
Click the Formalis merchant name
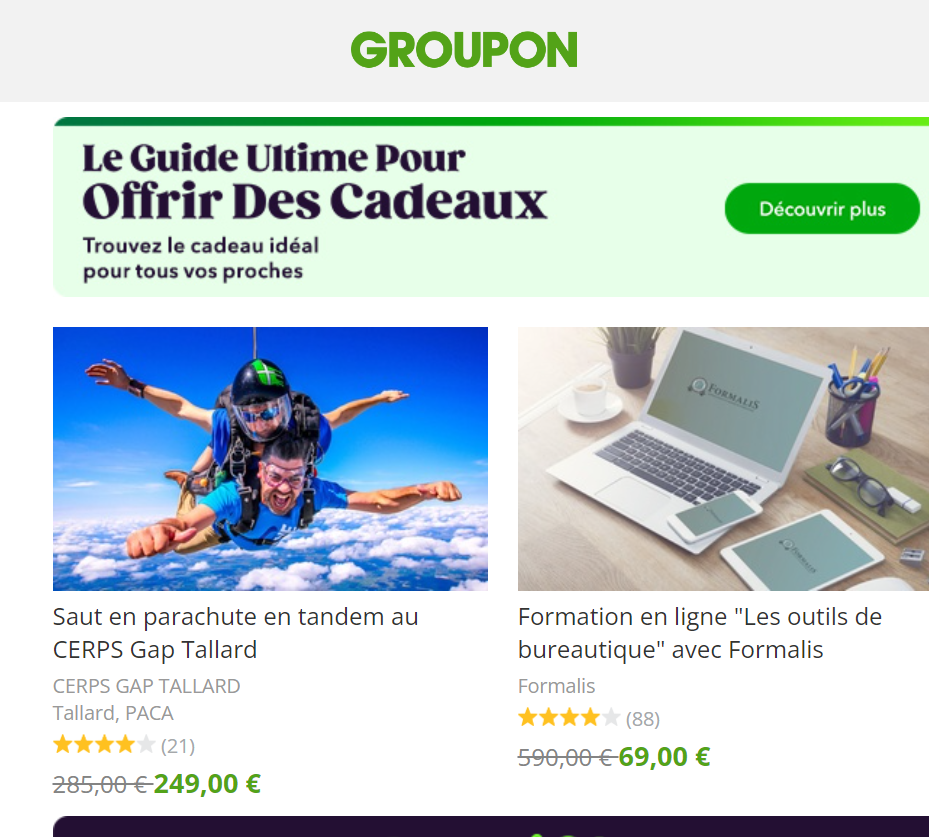click(x=556, y=686)
